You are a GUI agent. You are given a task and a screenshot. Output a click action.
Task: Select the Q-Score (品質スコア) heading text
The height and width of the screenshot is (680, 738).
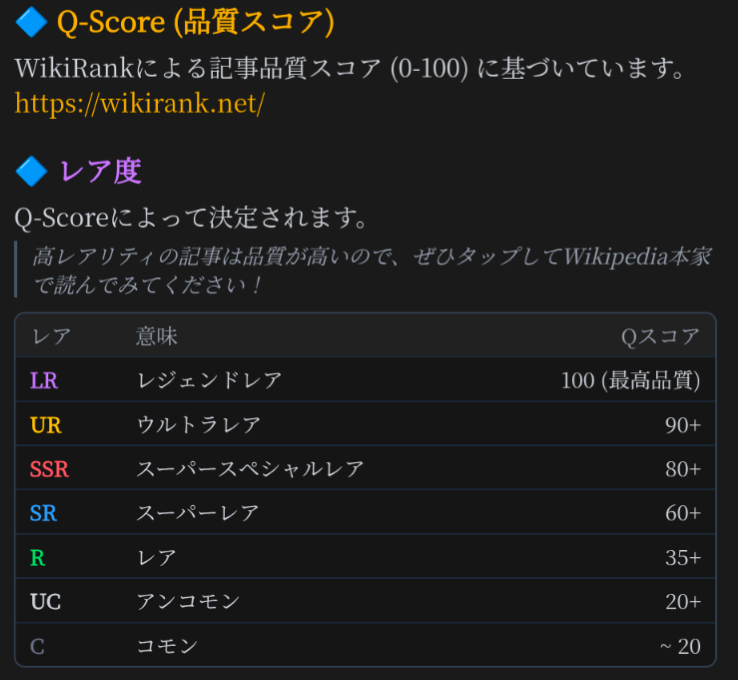[x=195, y=20]
